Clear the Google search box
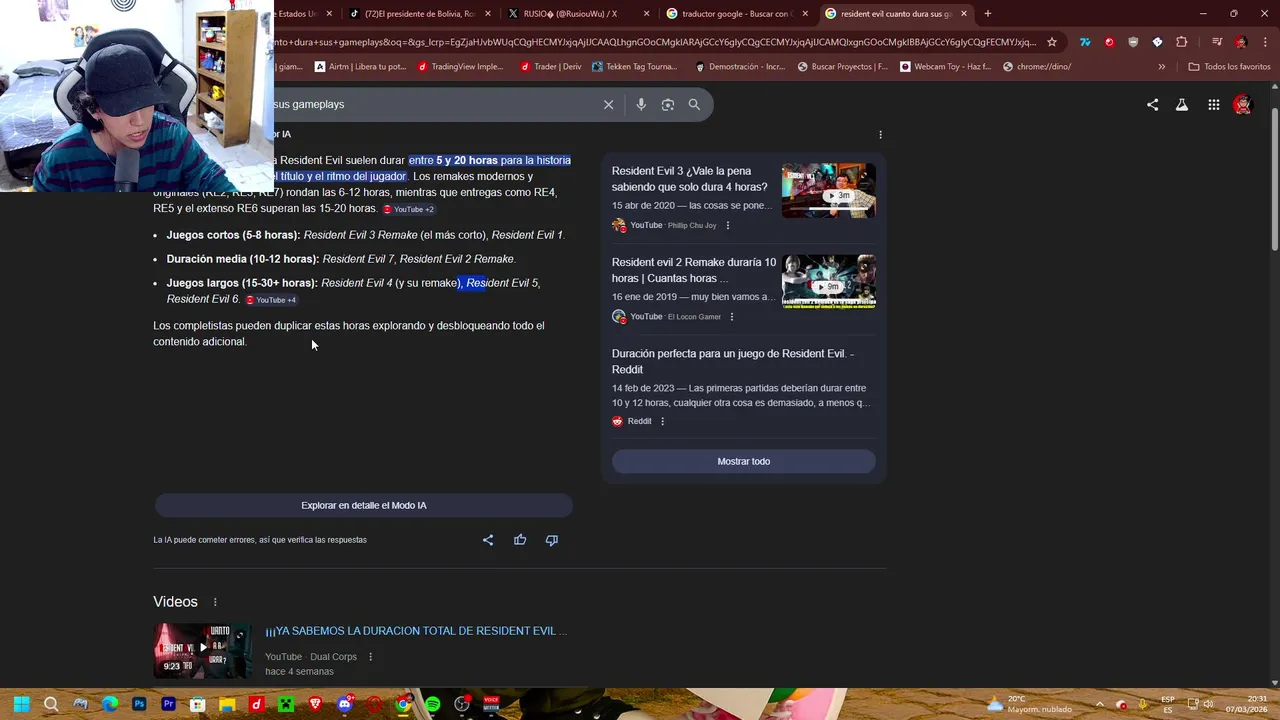This screenshot has width=1280, height=720. (608, 104)
